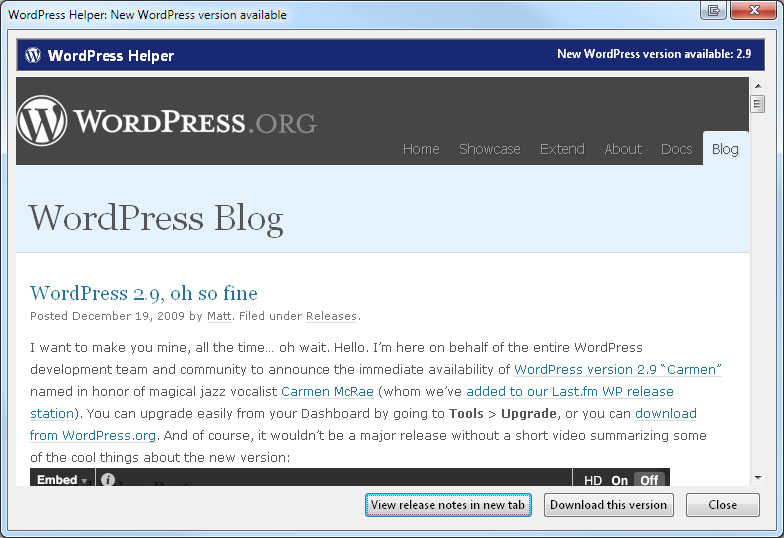
Task: Go to the Showcase tab
Action: 489,149
